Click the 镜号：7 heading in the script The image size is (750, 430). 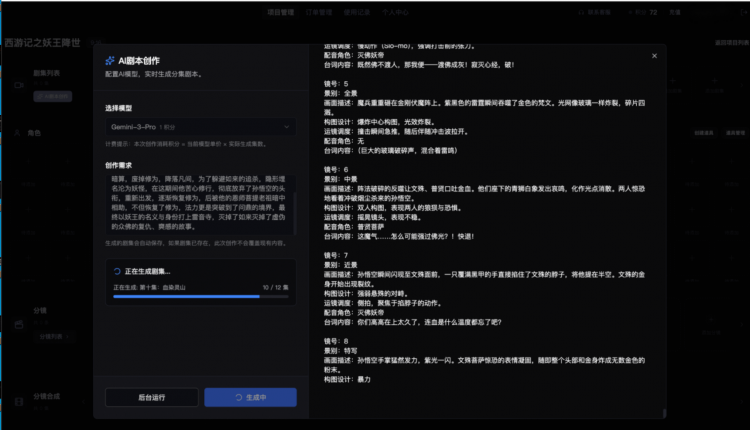(x=336, y=255)
